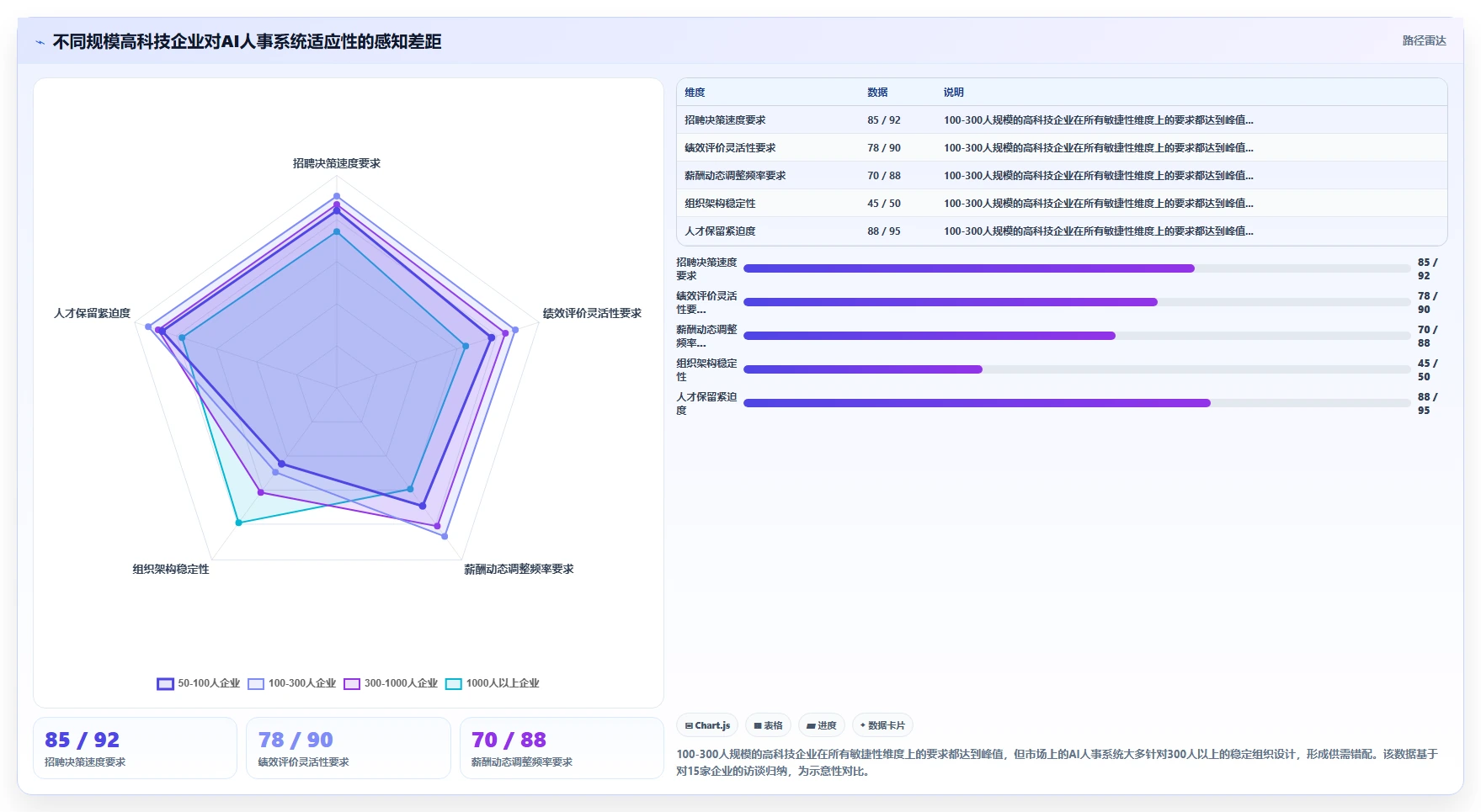Image resolution: width=1481 pixels, height=812 pixels.
Task: Click the 表格 tag chip
Action: 768,725
